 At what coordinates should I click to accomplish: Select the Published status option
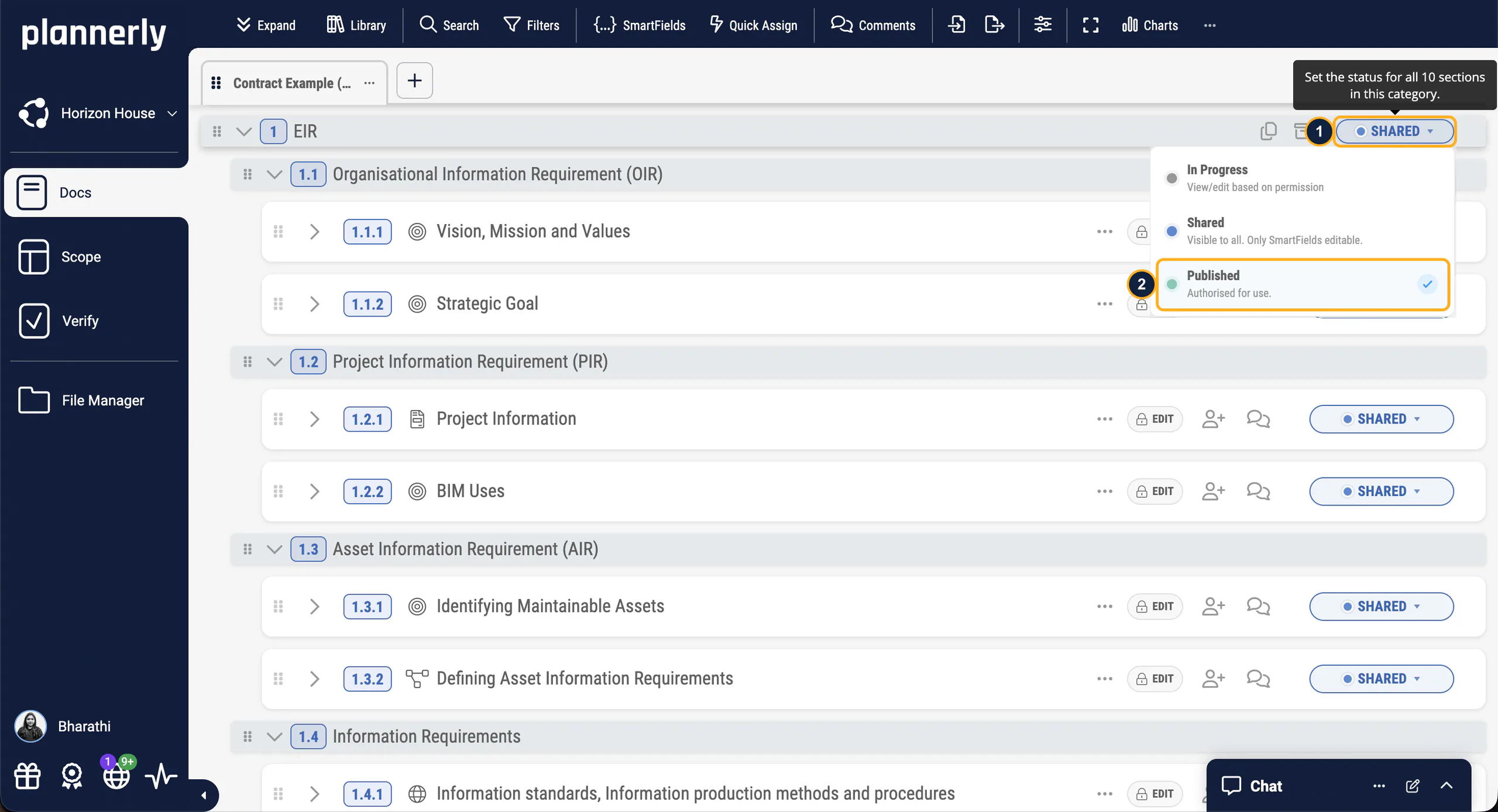(1302, 284)
